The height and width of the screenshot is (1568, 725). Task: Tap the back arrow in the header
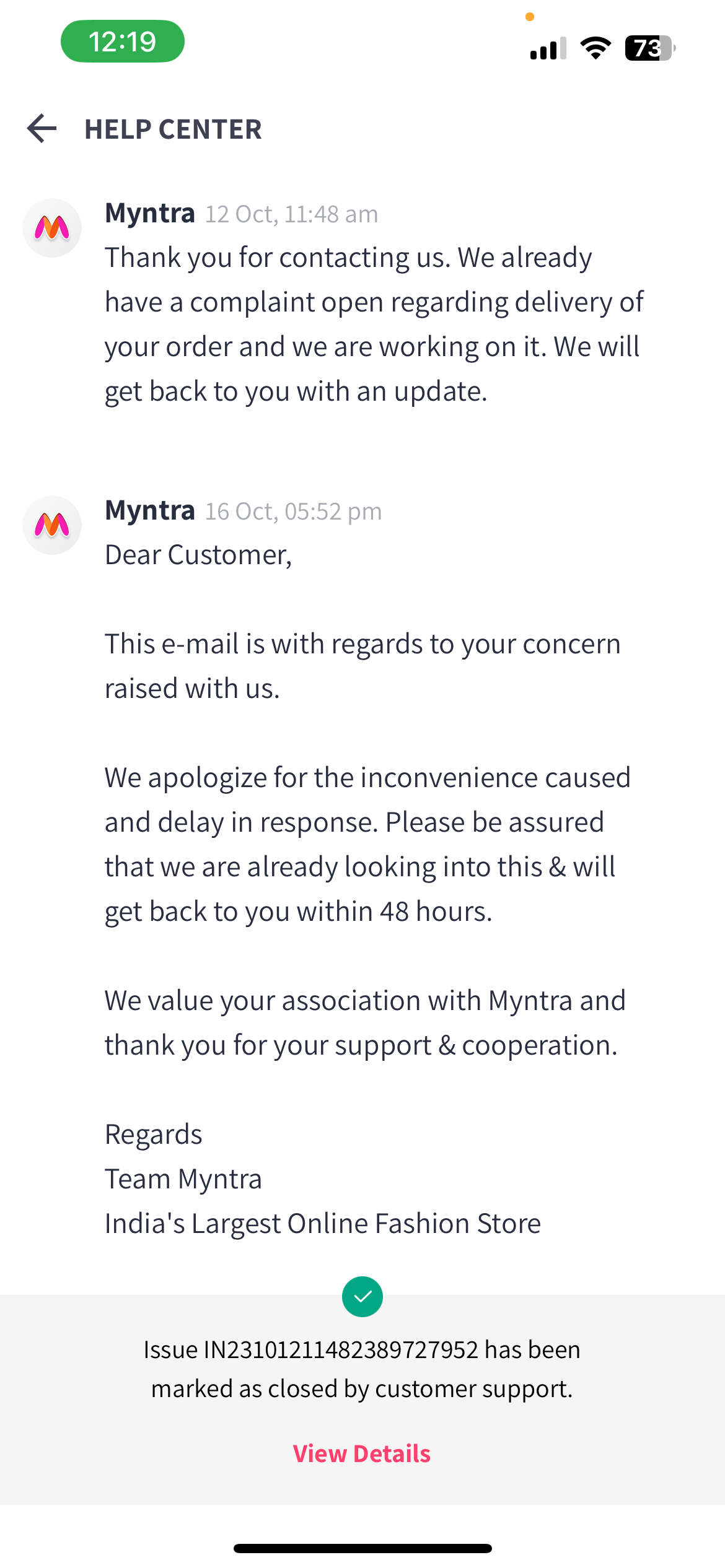pos(42,129)
